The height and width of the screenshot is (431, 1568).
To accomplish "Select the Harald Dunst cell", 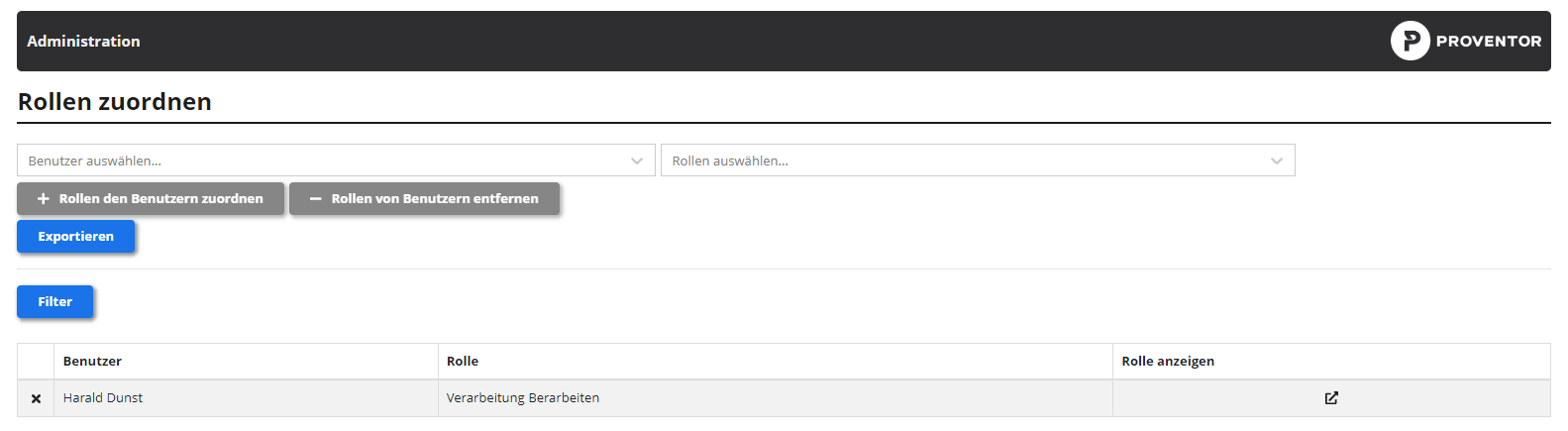I will point(103,398).
